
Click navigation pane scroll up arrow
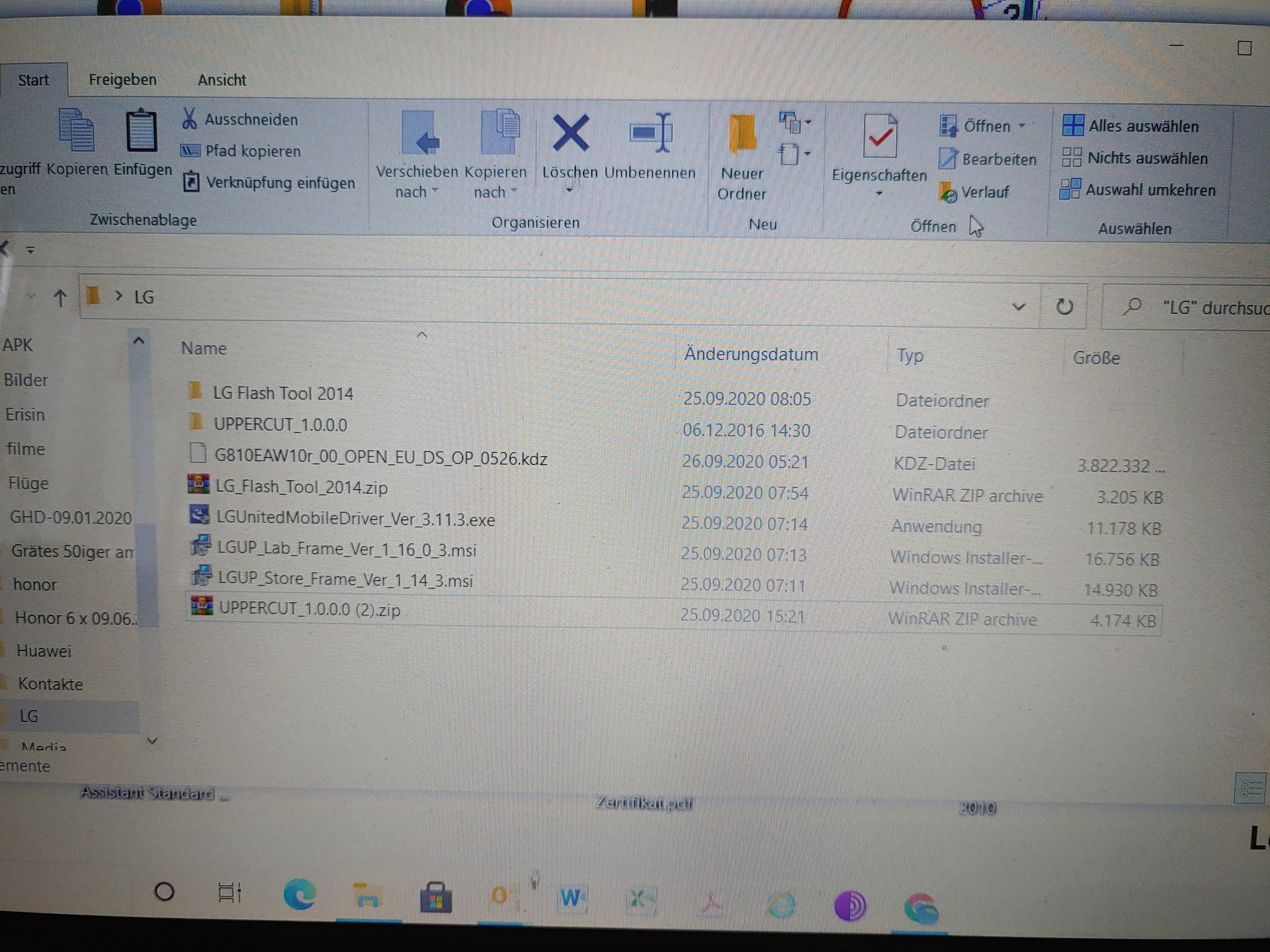[138, 341]
